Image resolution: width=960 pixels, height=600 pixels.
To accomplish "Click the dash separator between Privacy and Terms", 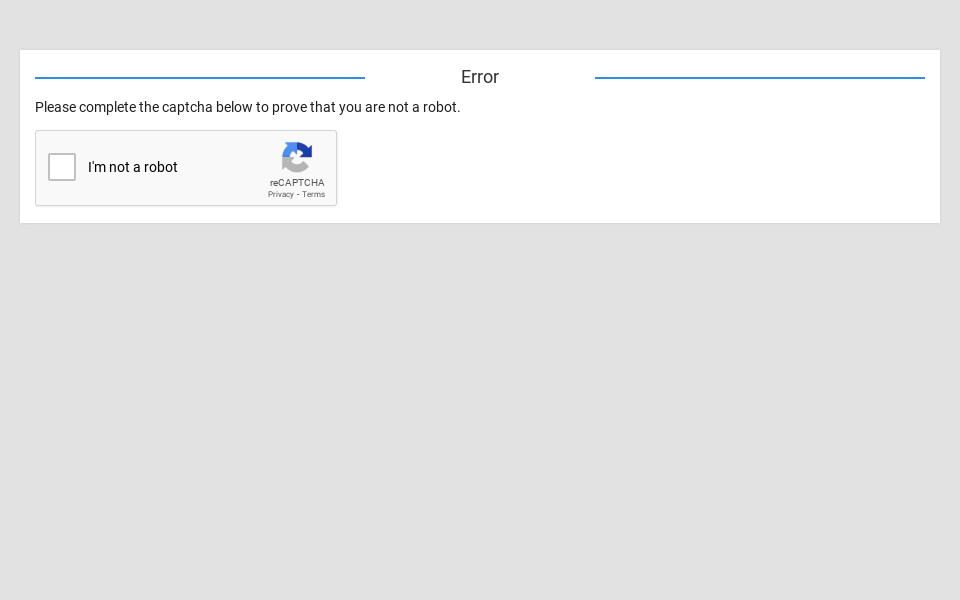I will (x=298, y=194).
